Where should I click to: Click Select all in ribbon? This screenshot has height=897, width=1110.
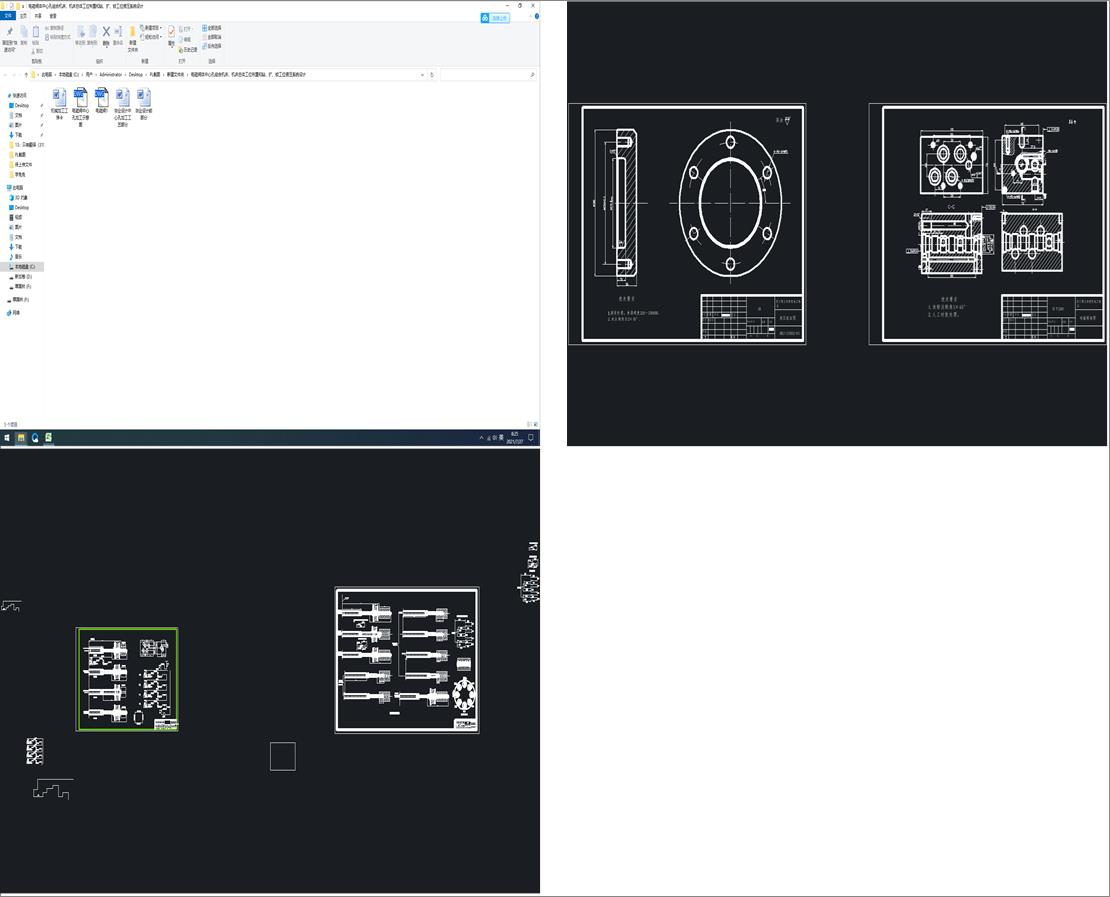(x=212, y=28)
